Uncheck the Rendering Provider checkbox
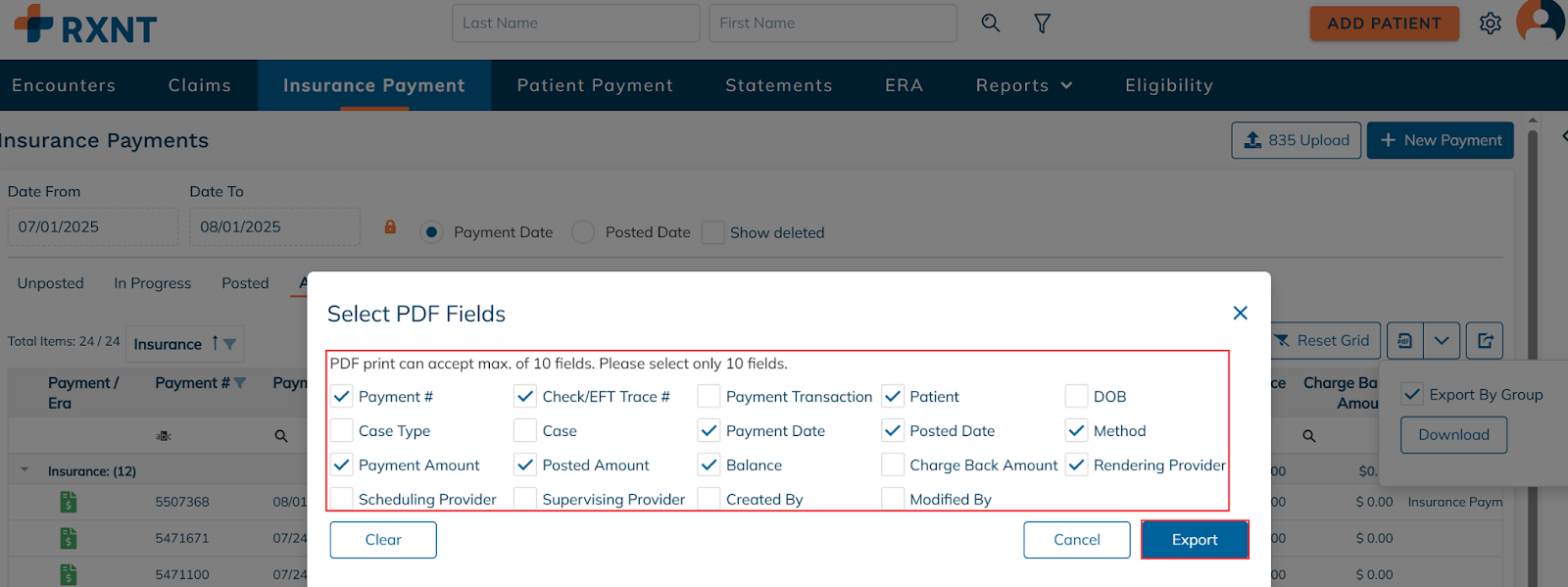Screen dimensions: 1568x587 coord(1076,465)
